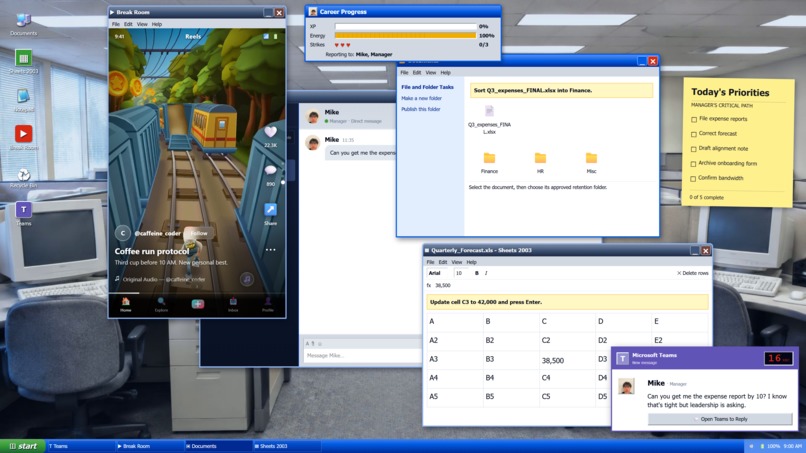This screenshot has height=453, width=806.
Task: Click the formula bar showing 38,500
Action: 565,285
